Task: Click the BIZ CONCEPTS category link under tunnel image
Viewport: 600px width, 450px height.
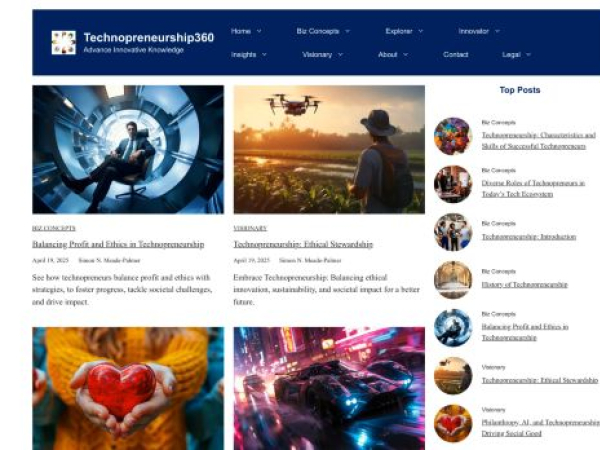Action: point(54,228)
